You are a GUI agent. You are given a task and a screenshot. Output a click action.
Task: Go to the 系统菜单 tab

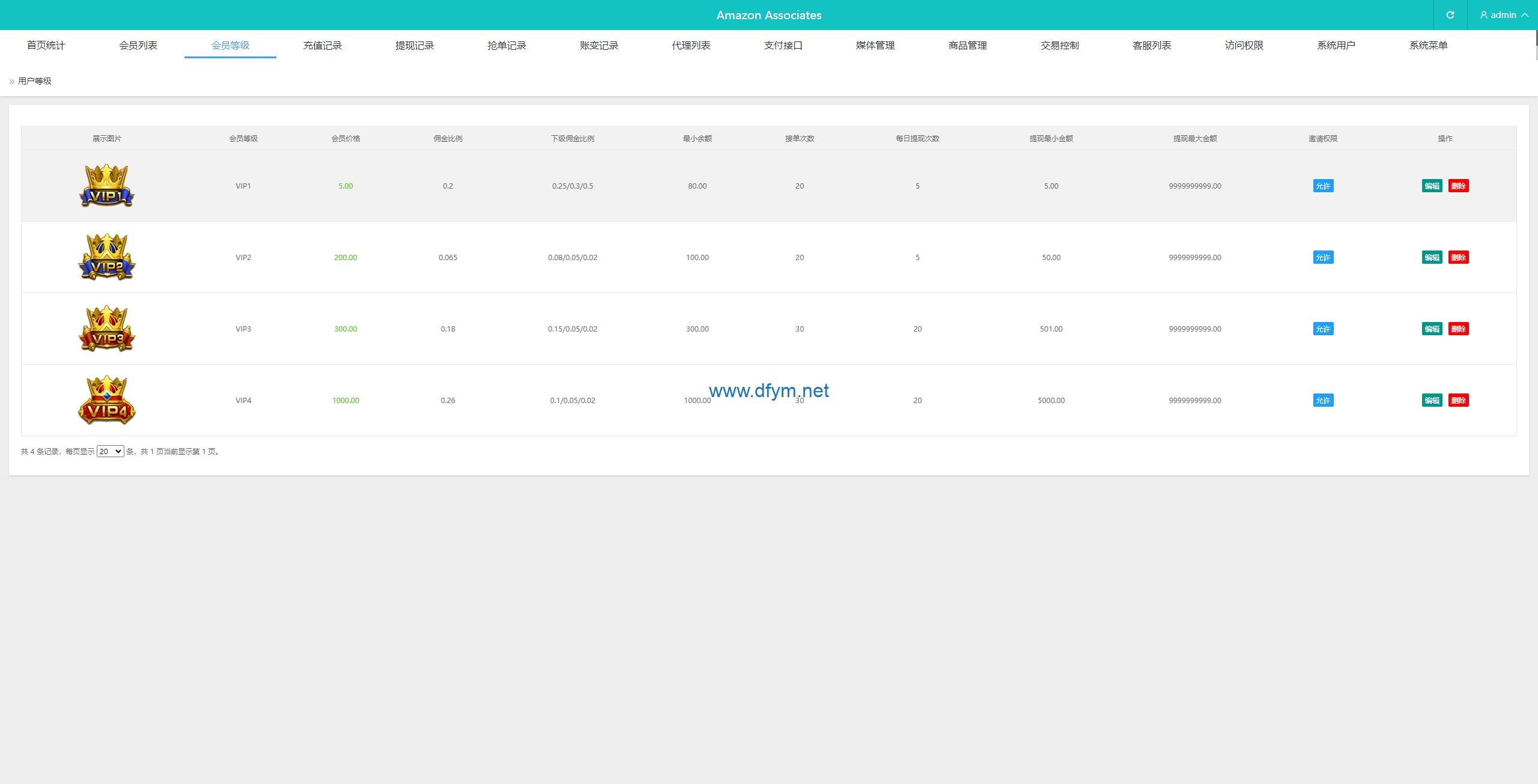(1429, 45)
